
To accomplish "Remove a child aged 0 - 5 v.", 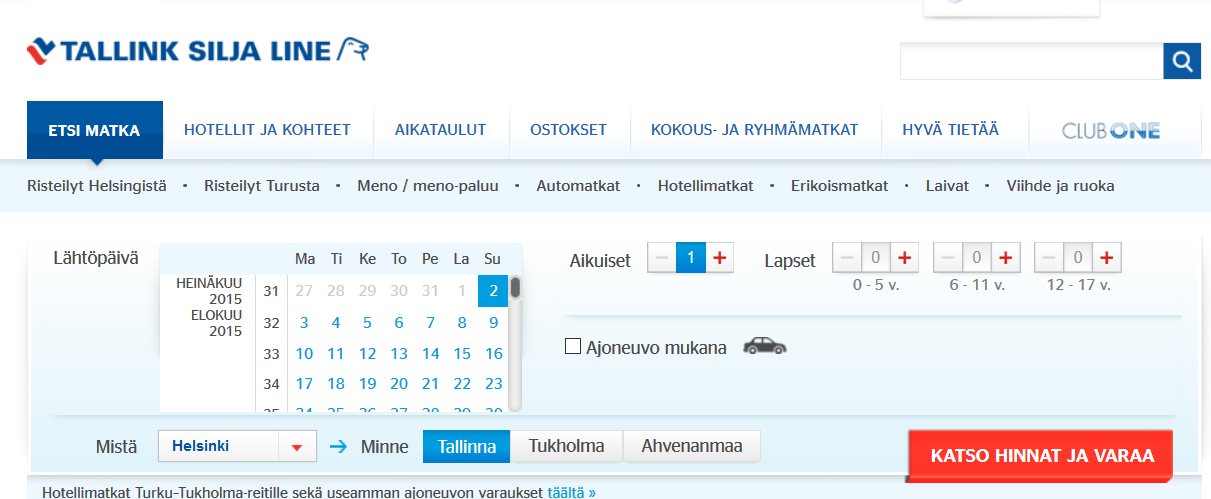I will 847,259.
